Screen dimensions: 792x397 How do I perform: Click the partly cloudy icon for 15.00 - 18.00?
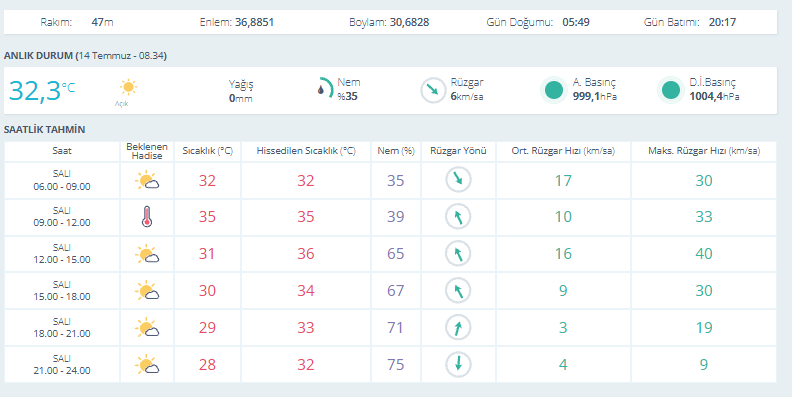point(147,290)
